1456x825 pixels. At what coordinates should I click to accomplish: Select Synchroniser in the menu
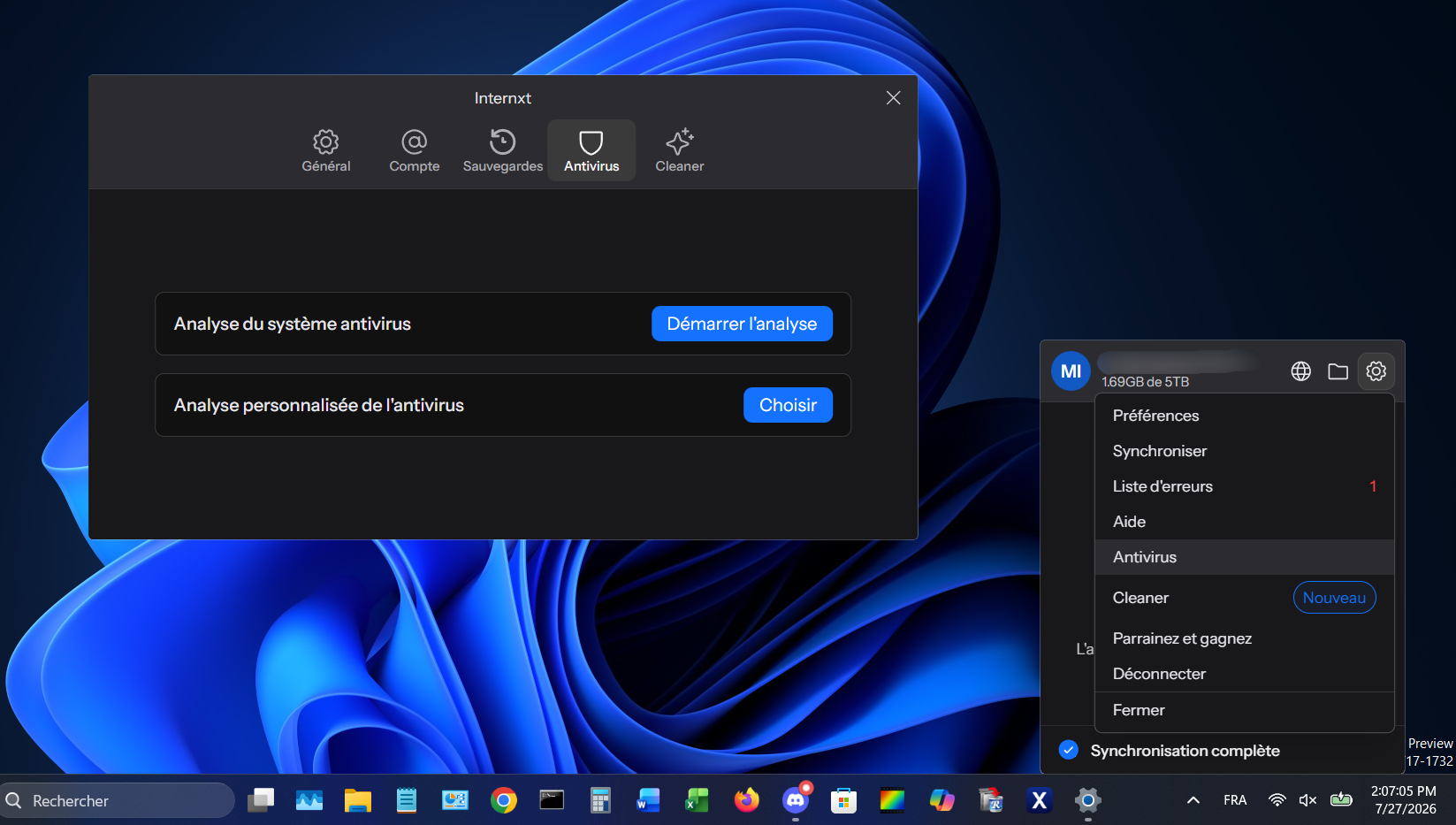click(1244, 451)
